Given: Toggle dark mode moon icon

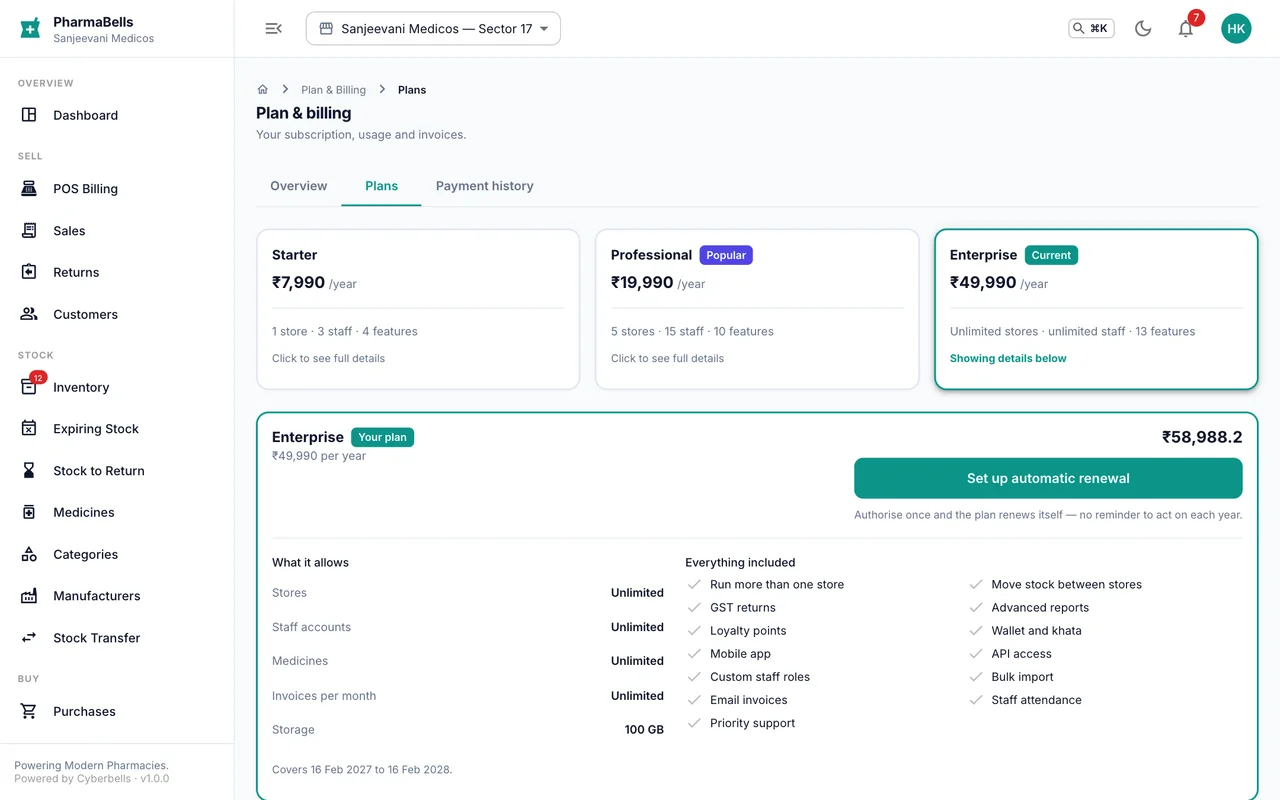Looking at the screenshot, I should pos(1143,28).
